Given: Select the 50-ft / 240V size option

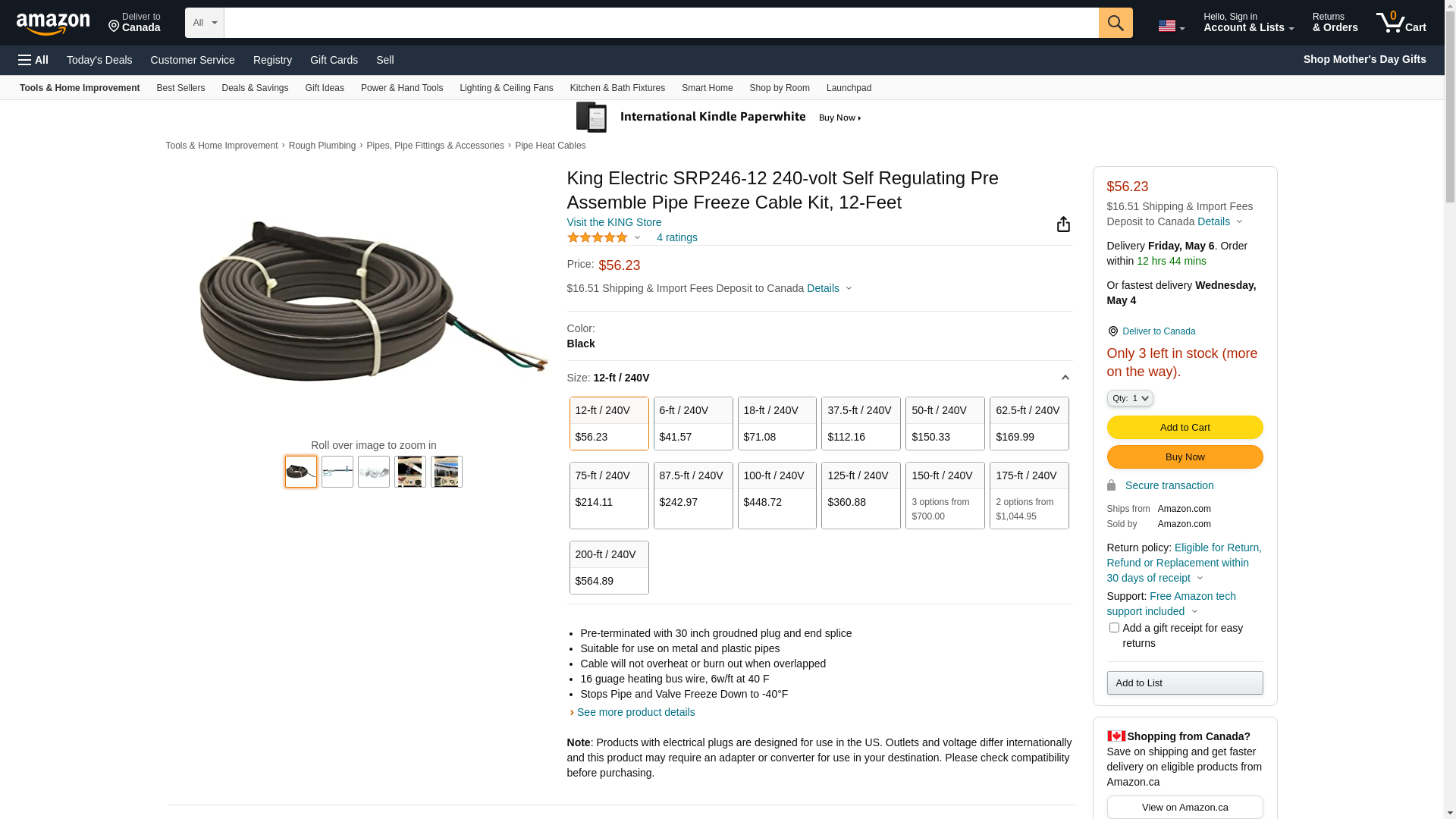Looking at the screenshot, I should pos(944,423).
